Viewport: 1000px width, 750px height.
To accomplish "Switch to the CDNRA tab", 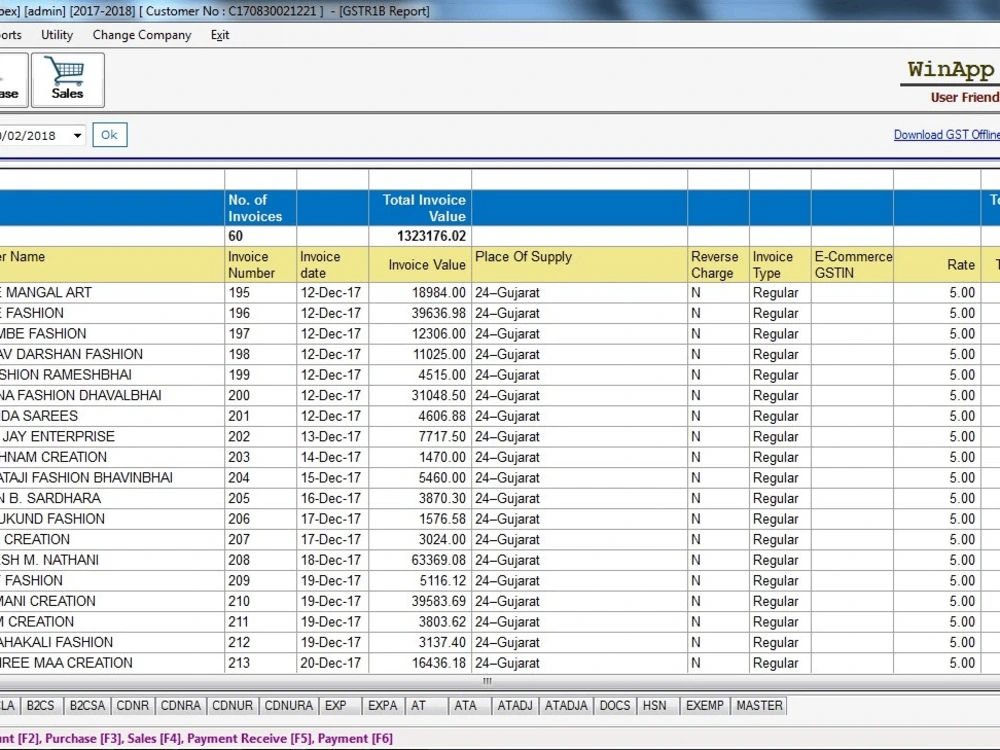I will (180, 705).
